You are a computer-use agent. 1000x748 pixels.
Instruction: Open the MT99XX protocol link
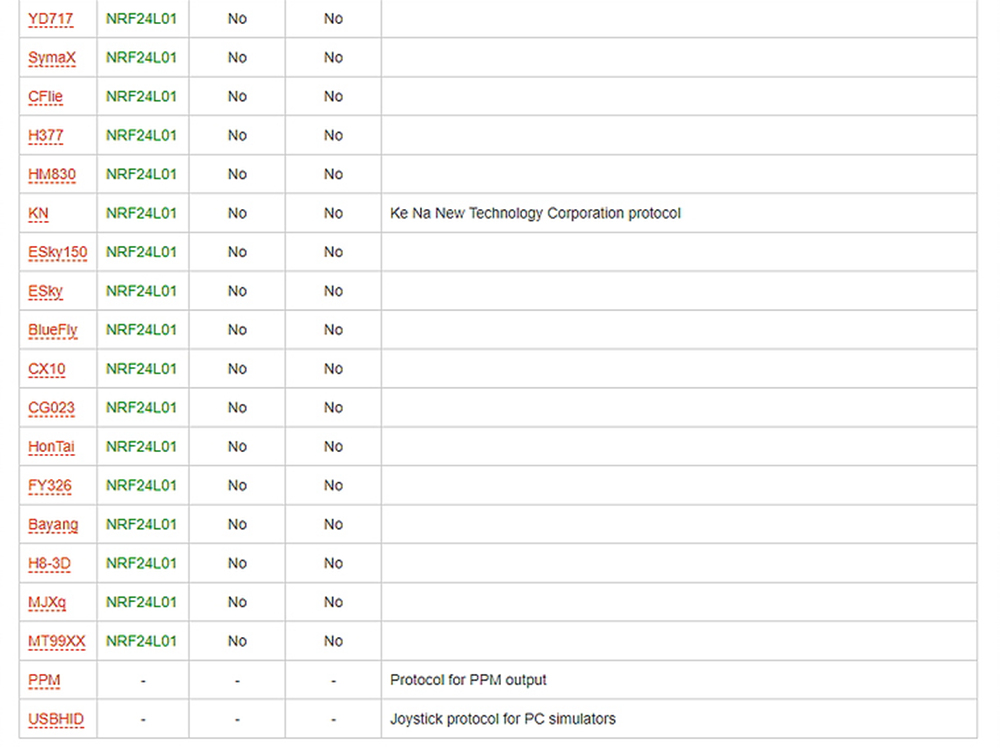[x=57, y=642]
